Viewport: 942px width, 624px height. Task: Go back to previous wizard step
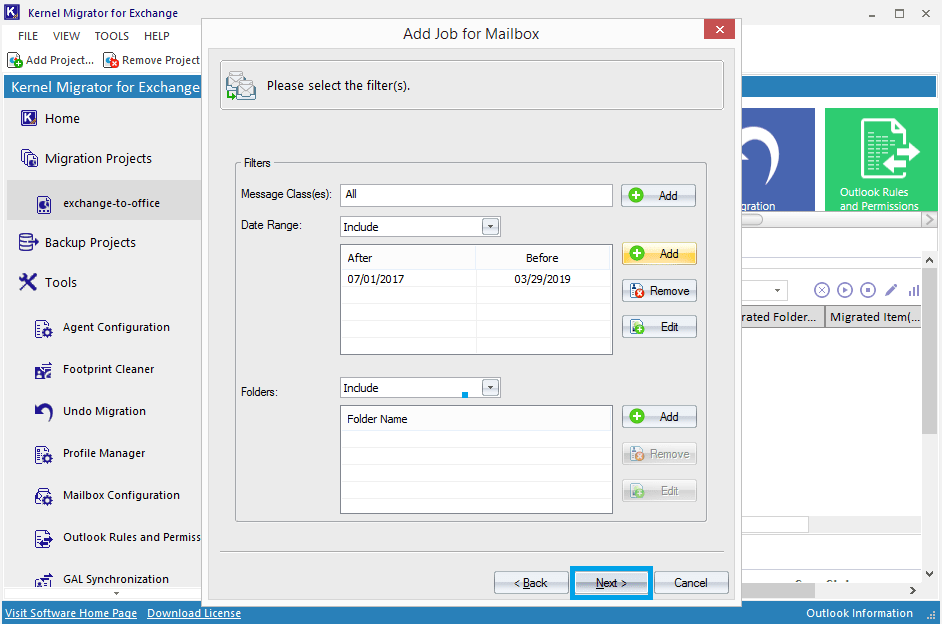click(531, 583)
